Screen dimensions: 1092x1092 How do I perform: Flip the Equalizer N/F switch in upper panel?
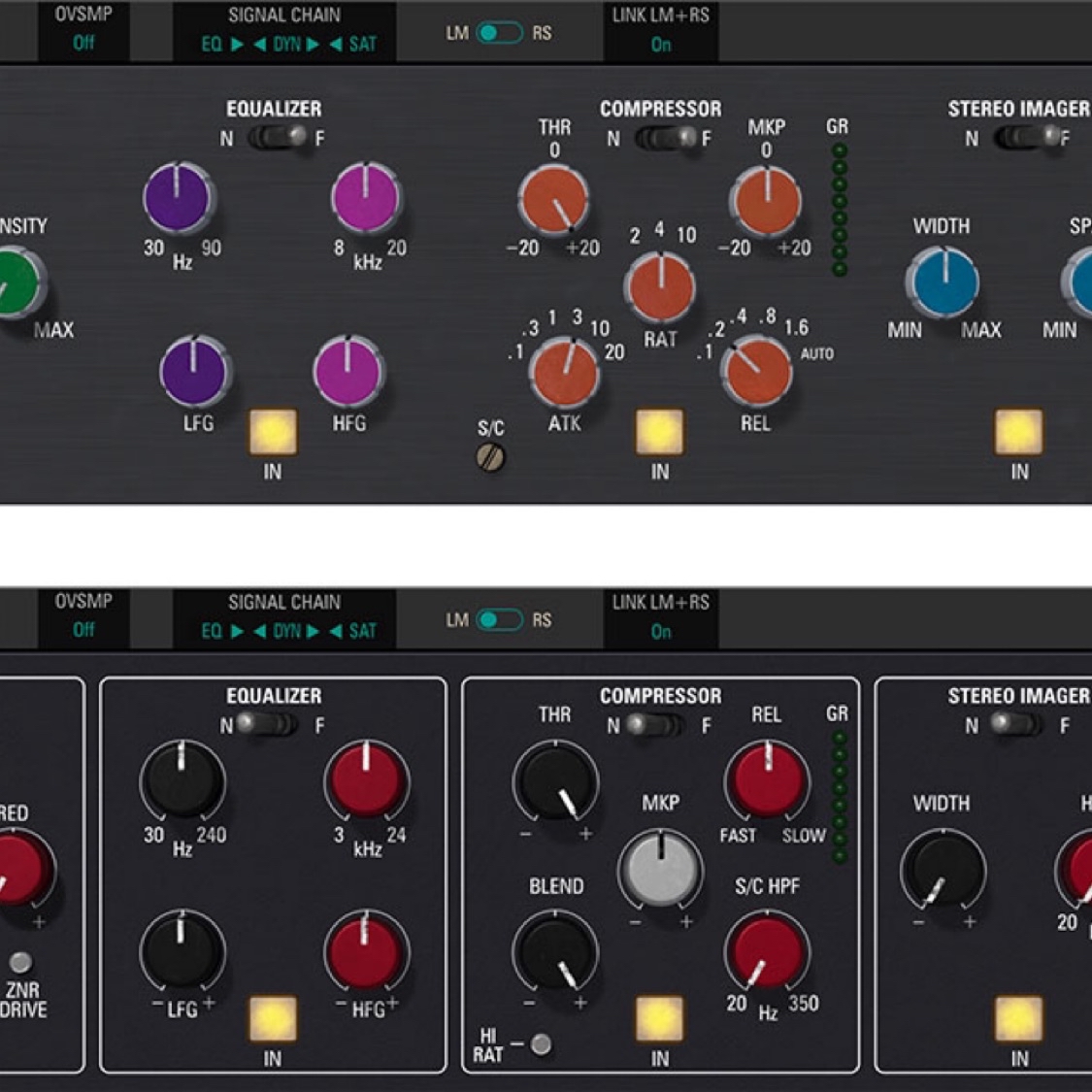coord(277,138)
